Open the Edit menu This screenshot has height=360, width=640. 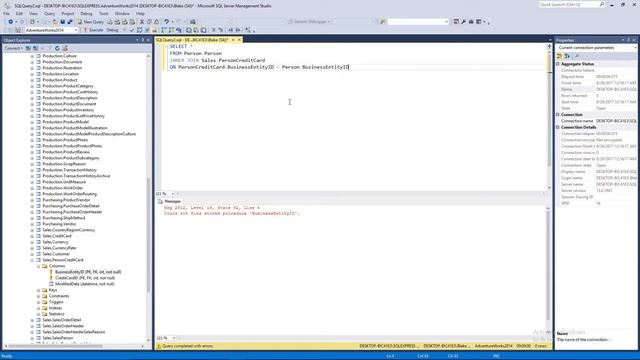(19, 13)
